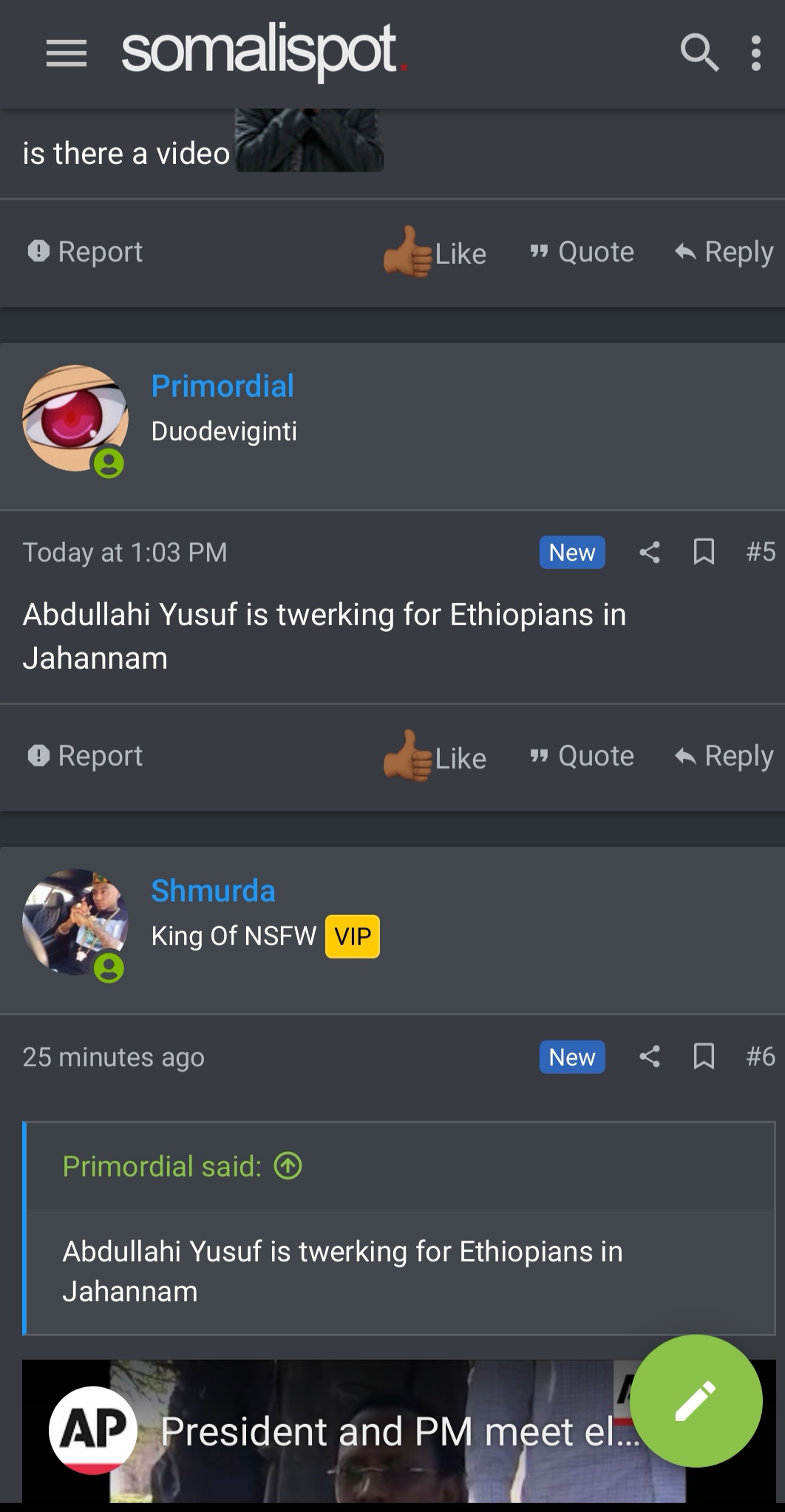The image size is (785, 1512).
Task: Open Shmurda's profile via username
Action: click(x=213, y=890)
